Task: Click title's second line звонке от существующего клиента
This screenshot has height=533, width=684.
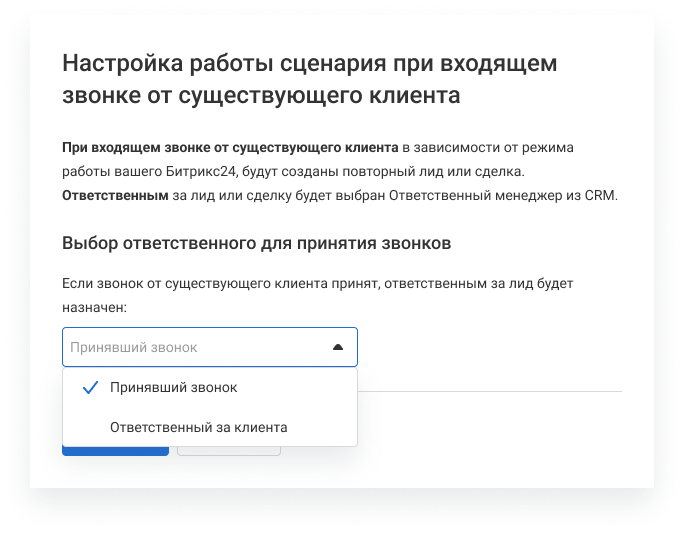Action: [x=261, y=96]
